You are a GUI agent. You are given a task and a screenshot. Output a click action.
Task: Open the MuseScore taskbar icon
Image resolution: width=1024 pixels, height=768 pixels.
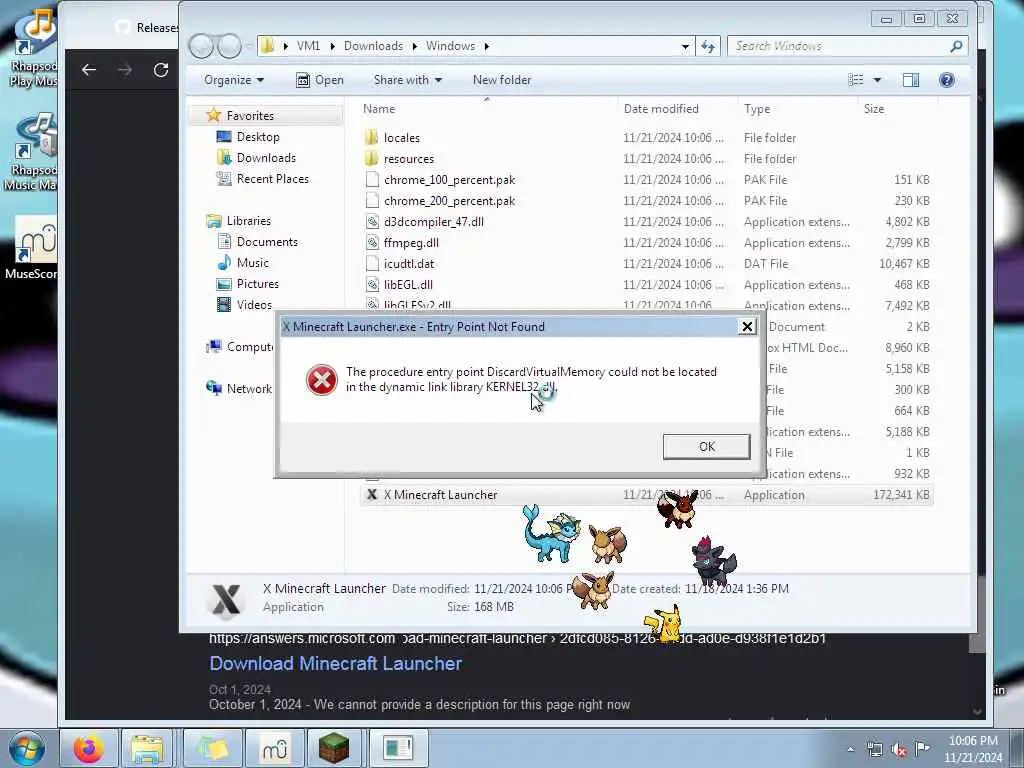pyautogui.click(x=274, y=748)
